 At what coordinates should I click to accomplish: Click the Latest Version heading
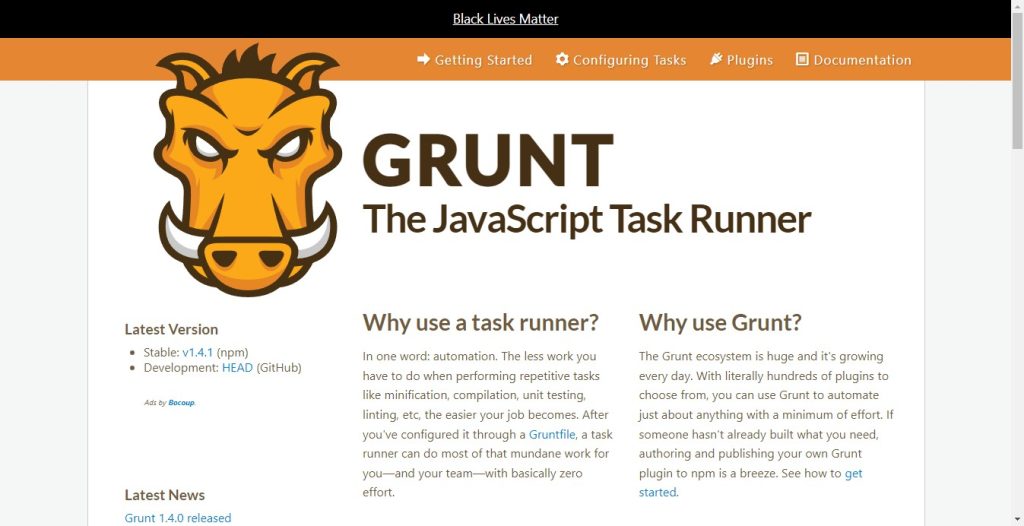(171, 330)
